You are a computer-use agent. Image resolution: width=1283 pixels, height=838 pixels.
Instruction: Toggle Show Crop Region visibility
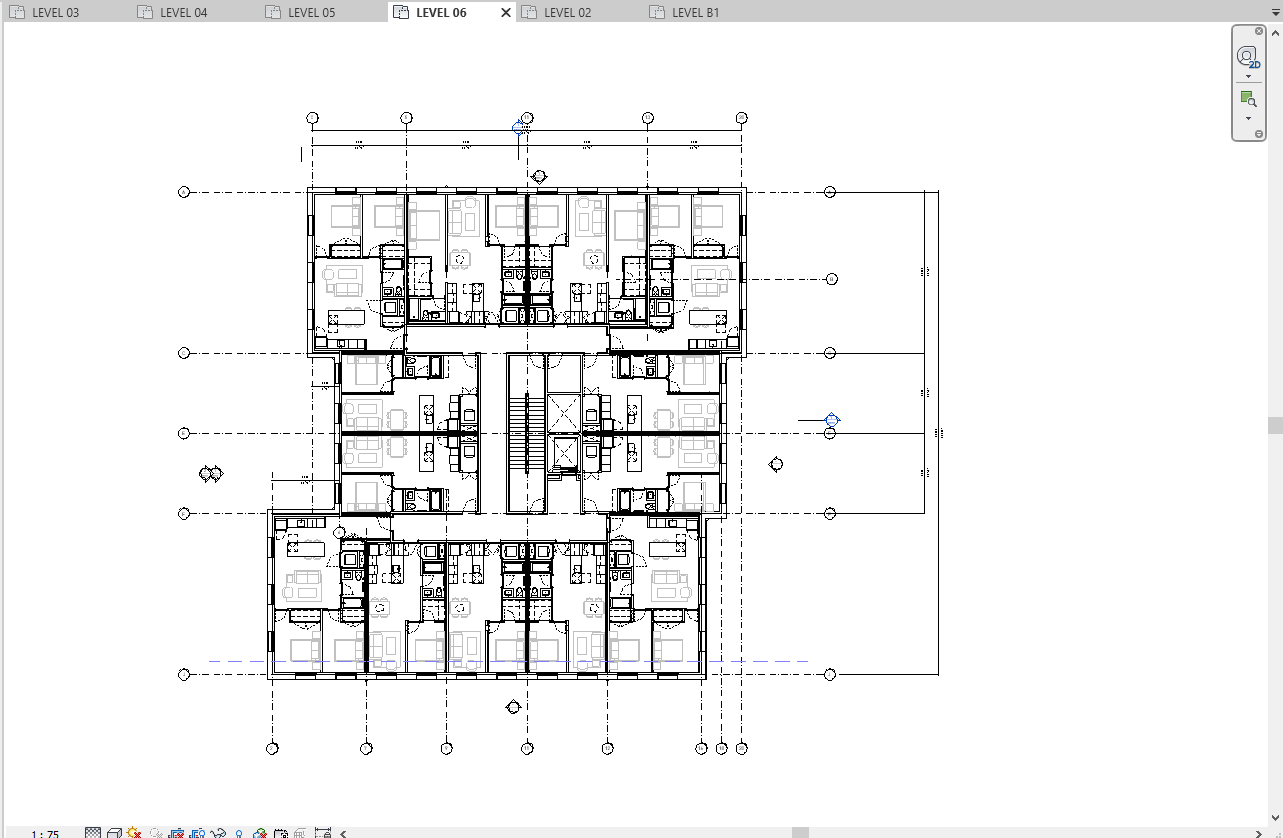click(196, 832)
